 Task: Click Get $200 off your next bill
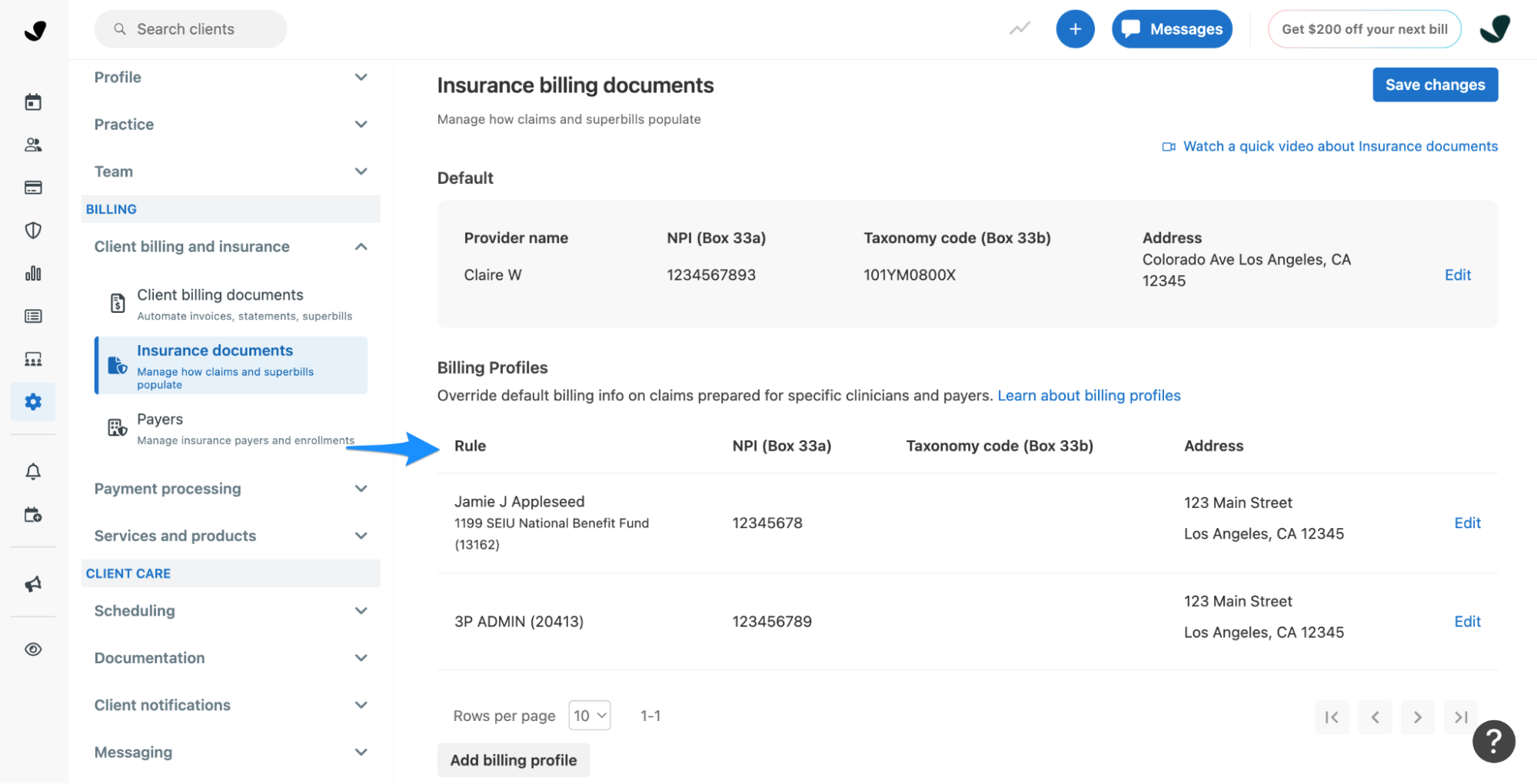[x=1364, y=29]
